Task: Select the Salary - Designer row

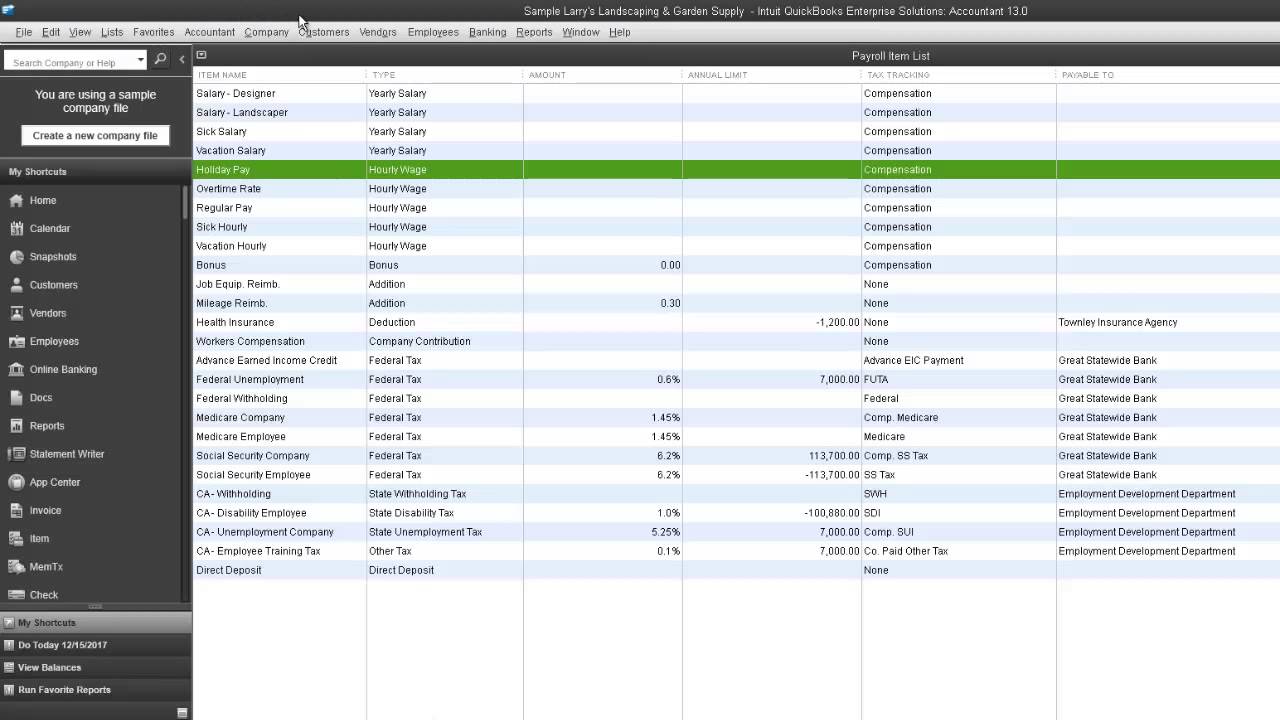Action: [736, 93]
